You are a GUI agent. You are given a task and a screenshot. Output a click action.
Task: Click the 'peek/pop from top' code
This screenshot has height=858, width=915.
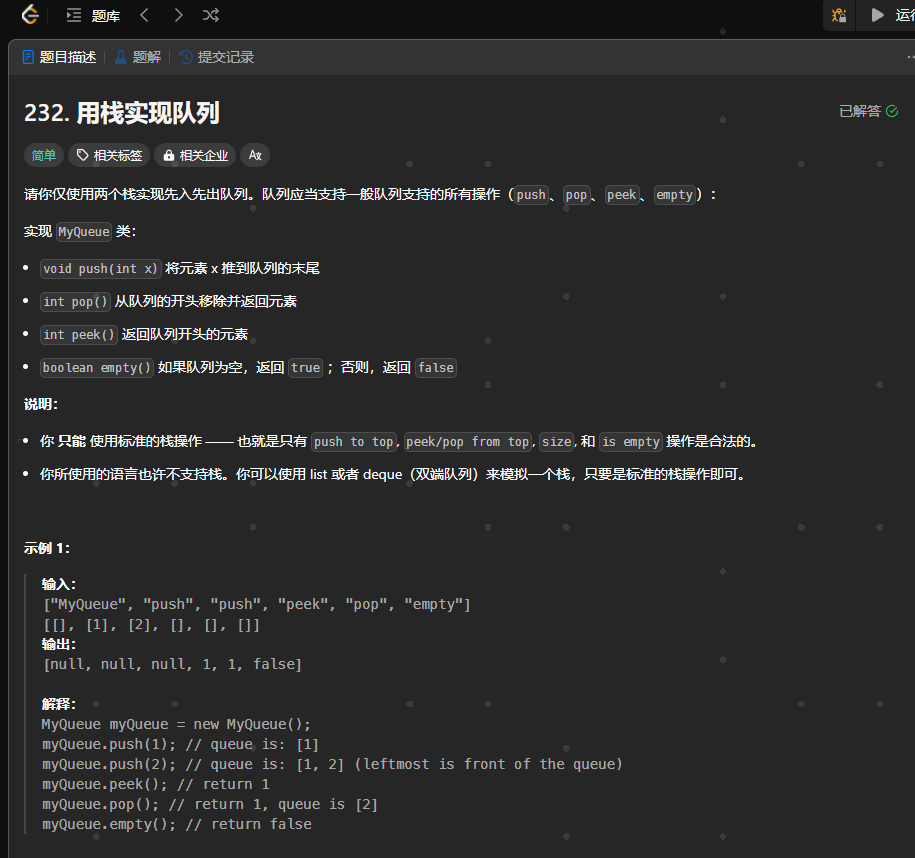click(x=467, y=442)
